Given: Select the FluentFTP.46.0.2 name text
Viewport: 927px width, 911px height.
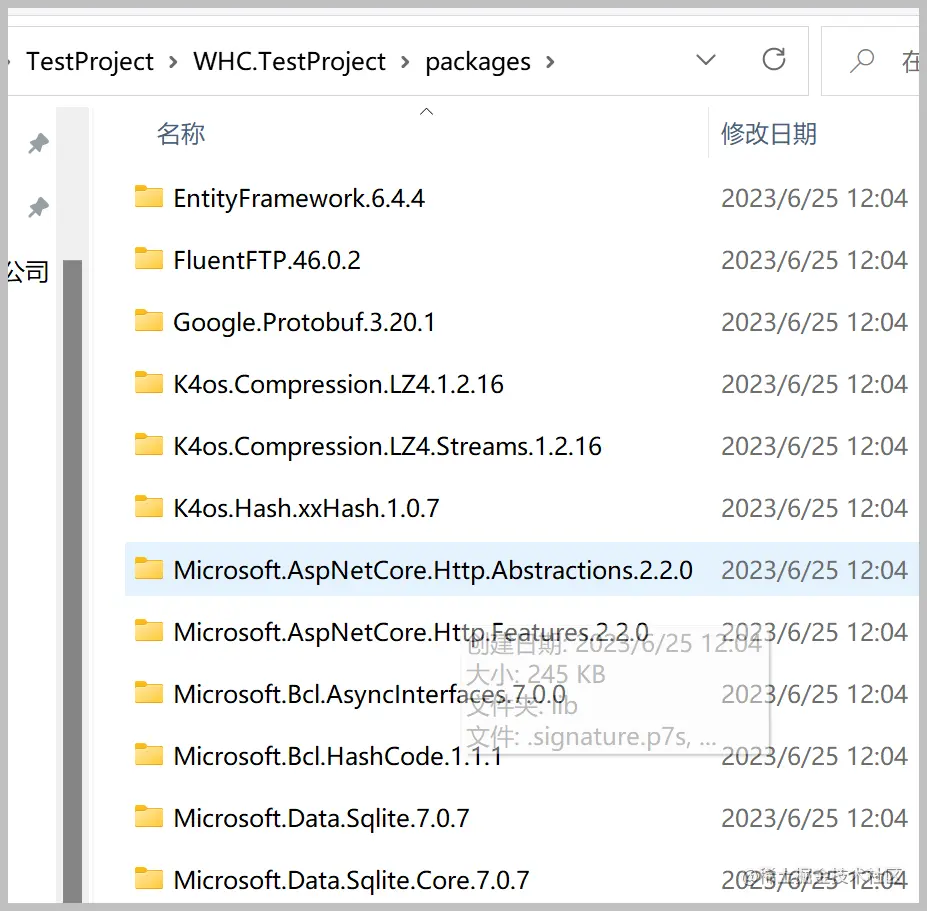Looking at the screenshot, I should (267, 261).
